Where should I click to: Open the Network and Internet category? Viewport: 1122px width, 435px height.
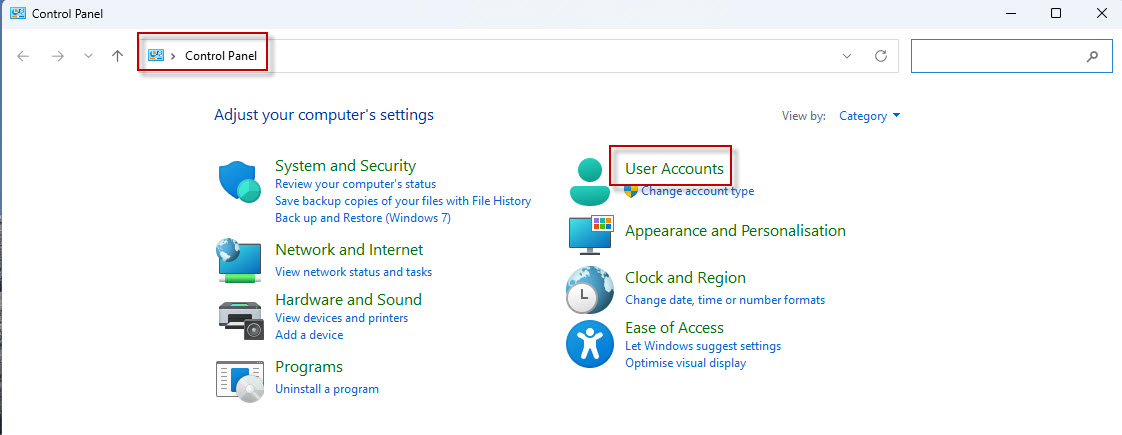[x=349, y=250]
